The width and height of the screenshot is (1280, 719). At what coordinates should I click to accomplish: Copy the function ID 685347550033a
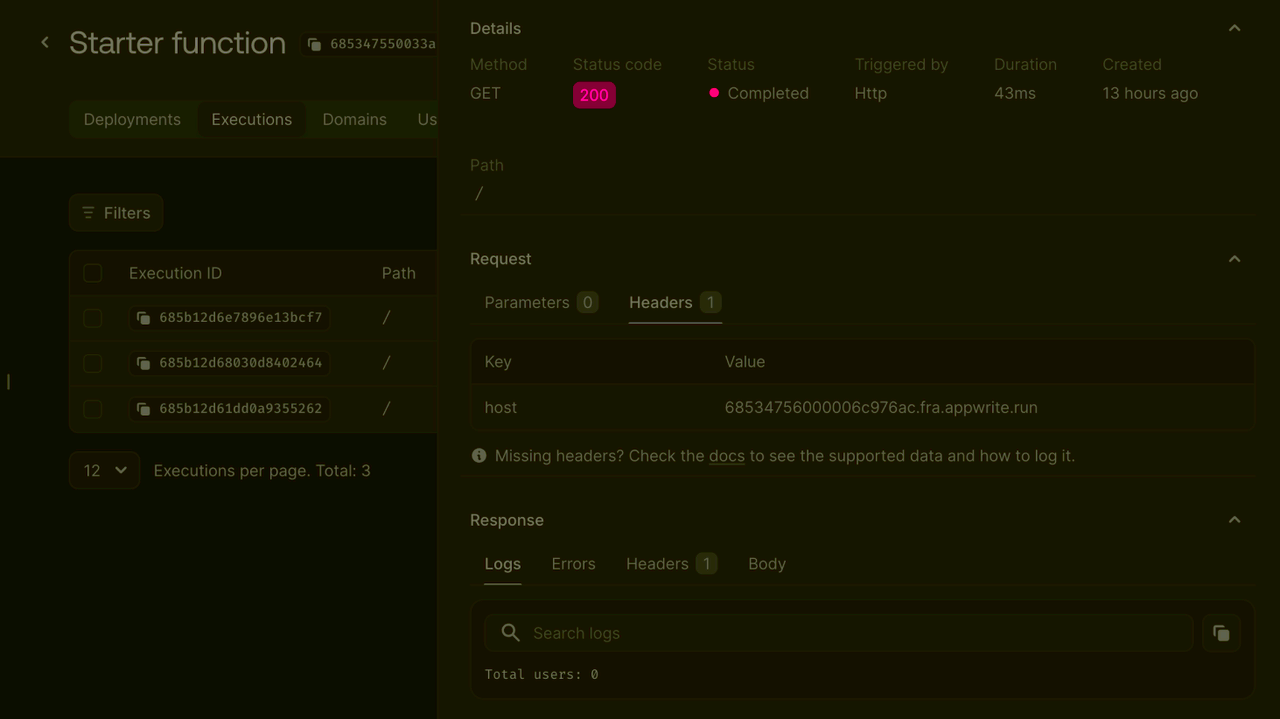click(314, 44)
